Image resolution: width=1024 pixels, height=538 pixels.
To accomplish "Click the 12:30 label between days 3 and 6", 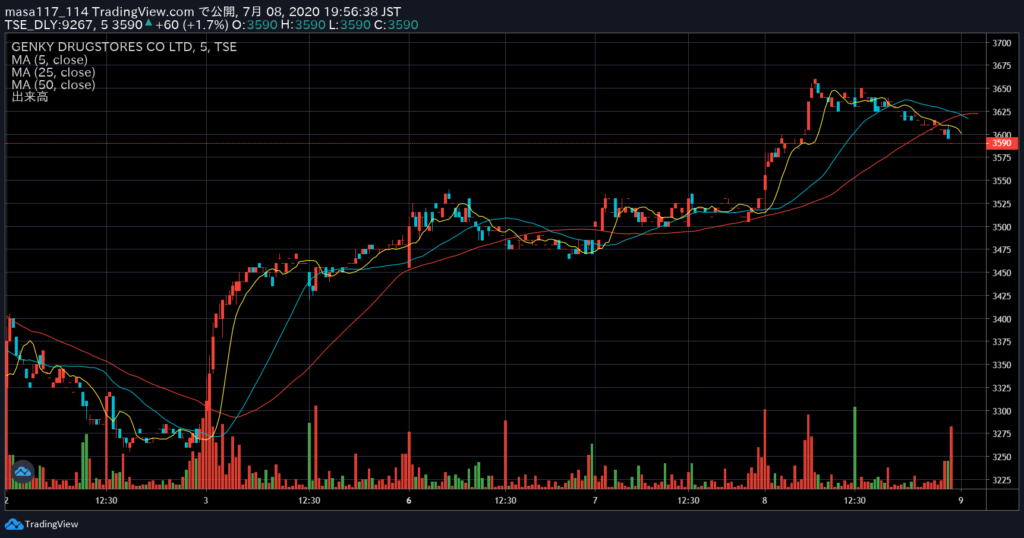I will tap(309, 501).
